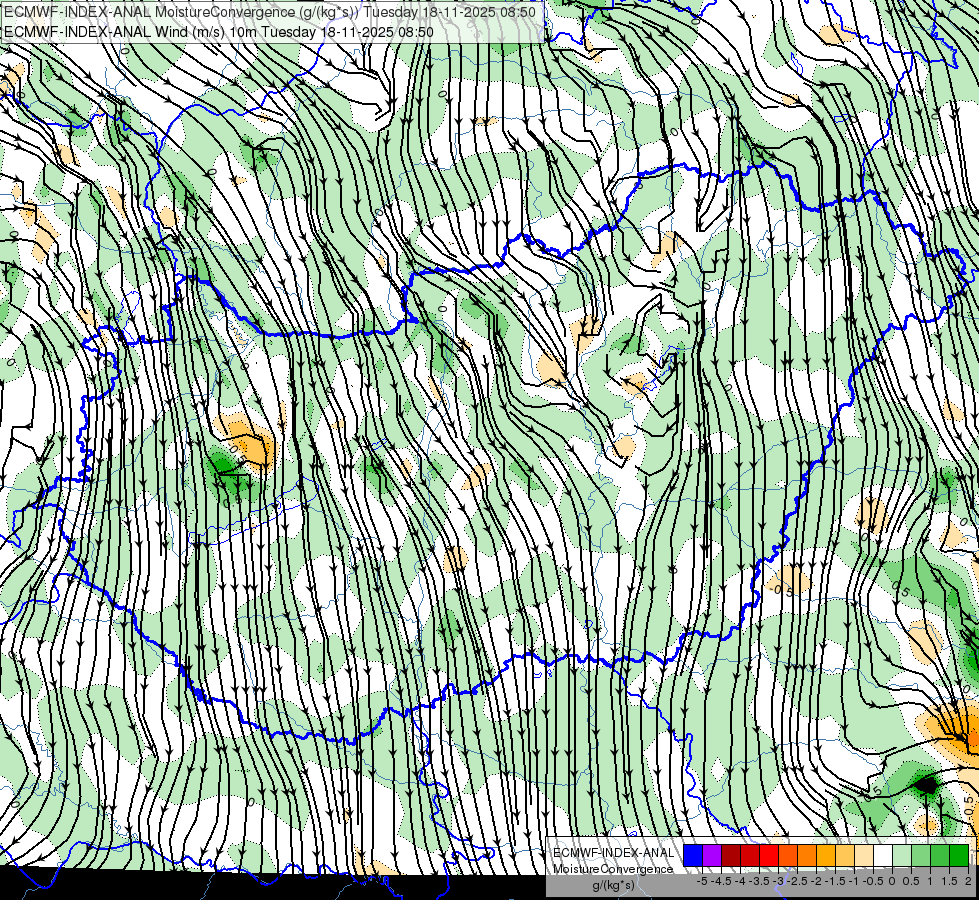The image size is (979, 900).
Task: Pick the orange swatch between -2.5 and -2
Action: click(x=807, y=855)
